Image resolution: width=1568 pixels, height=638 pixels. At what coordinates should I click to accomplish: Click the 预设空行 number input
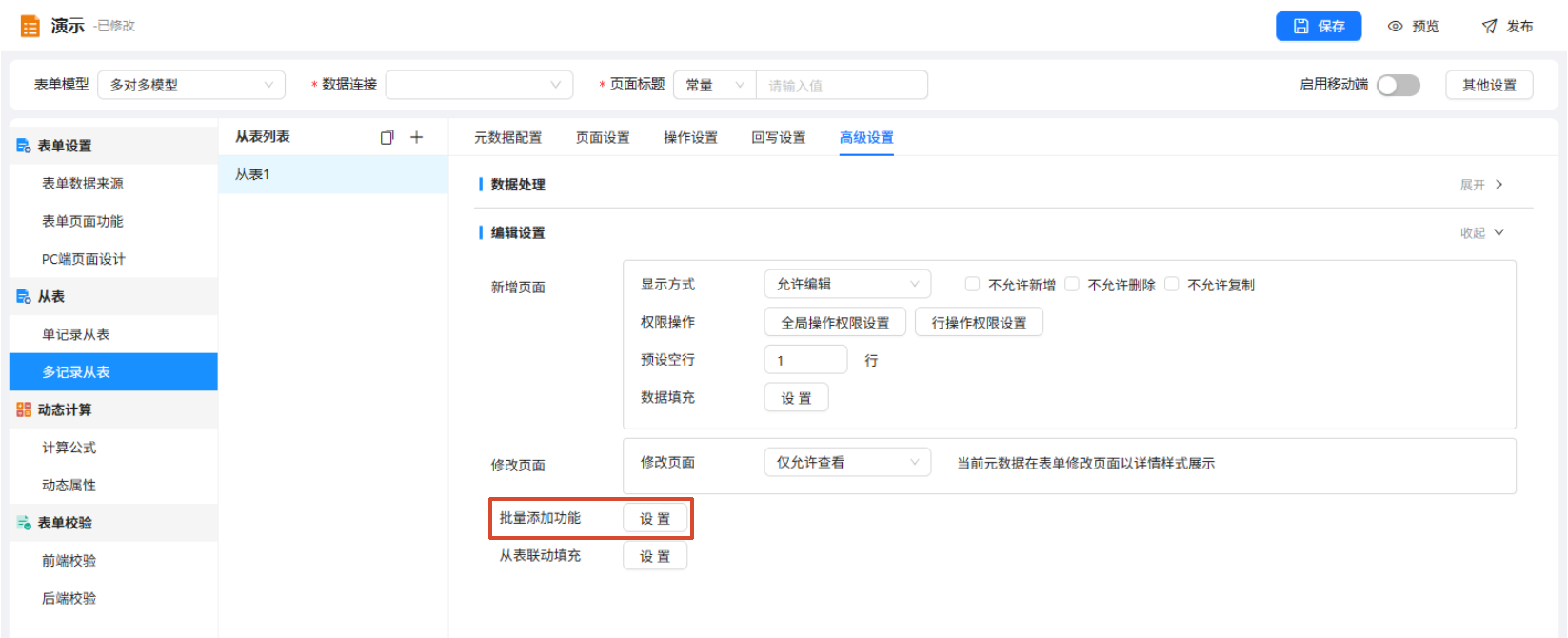coord(805,360)
